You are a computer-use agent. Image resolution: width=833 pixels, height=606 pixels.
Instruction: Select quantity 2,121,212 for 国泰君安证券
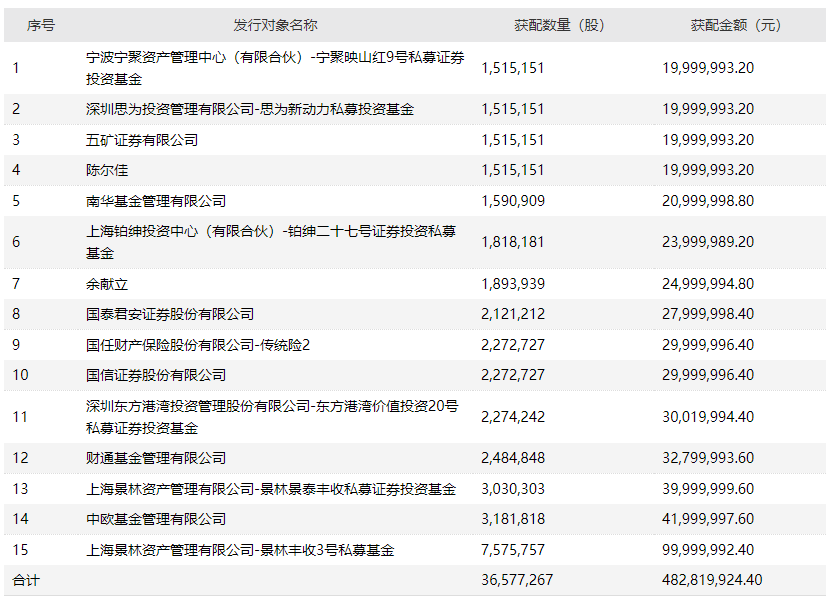point(513,314)
